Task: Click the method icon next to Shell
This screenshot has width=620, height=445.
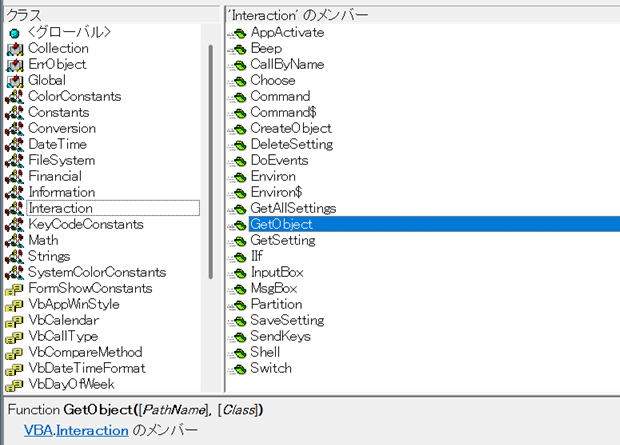Action: tap(237, 353)
